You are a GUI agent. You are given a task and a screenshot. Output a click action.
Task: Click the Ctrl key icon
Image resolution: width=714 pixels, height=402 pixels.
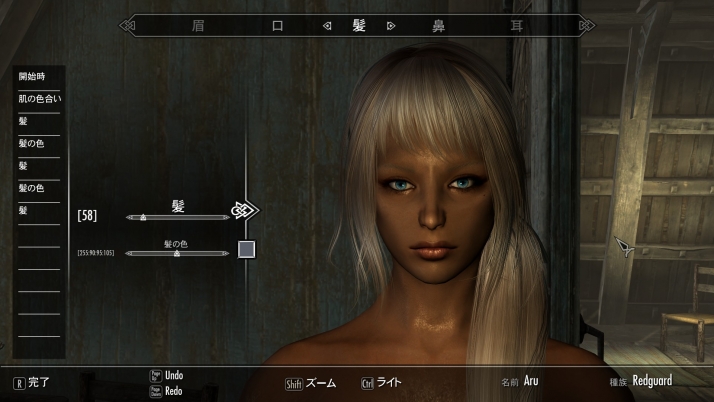click(367, 384)
